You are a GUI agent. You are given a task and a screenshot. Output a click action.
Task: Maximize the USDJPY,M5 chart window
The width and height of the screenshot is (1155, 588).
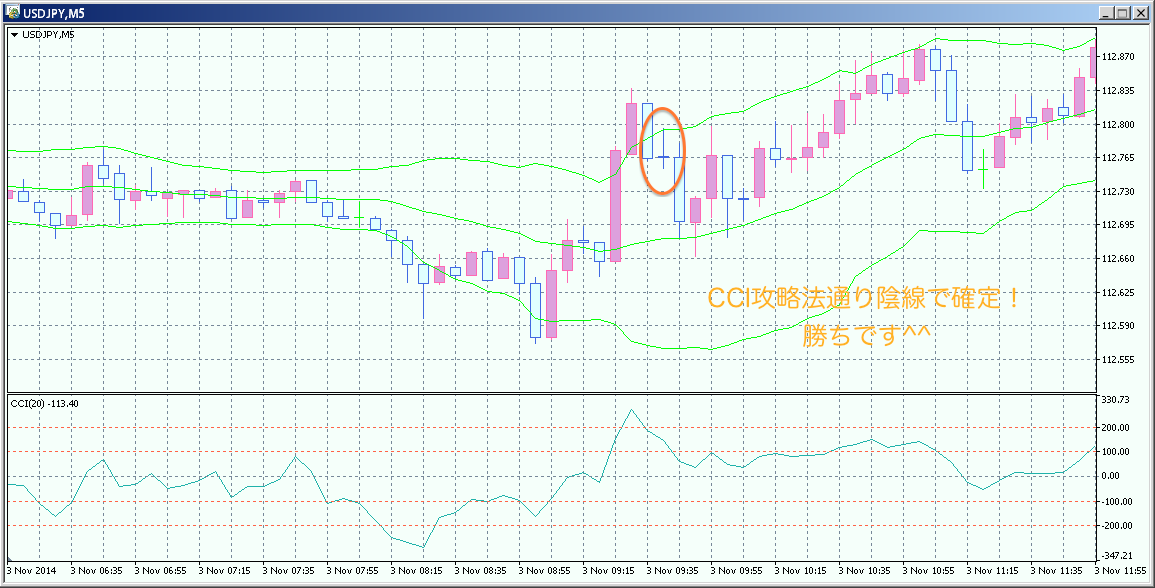(1123, 12)
